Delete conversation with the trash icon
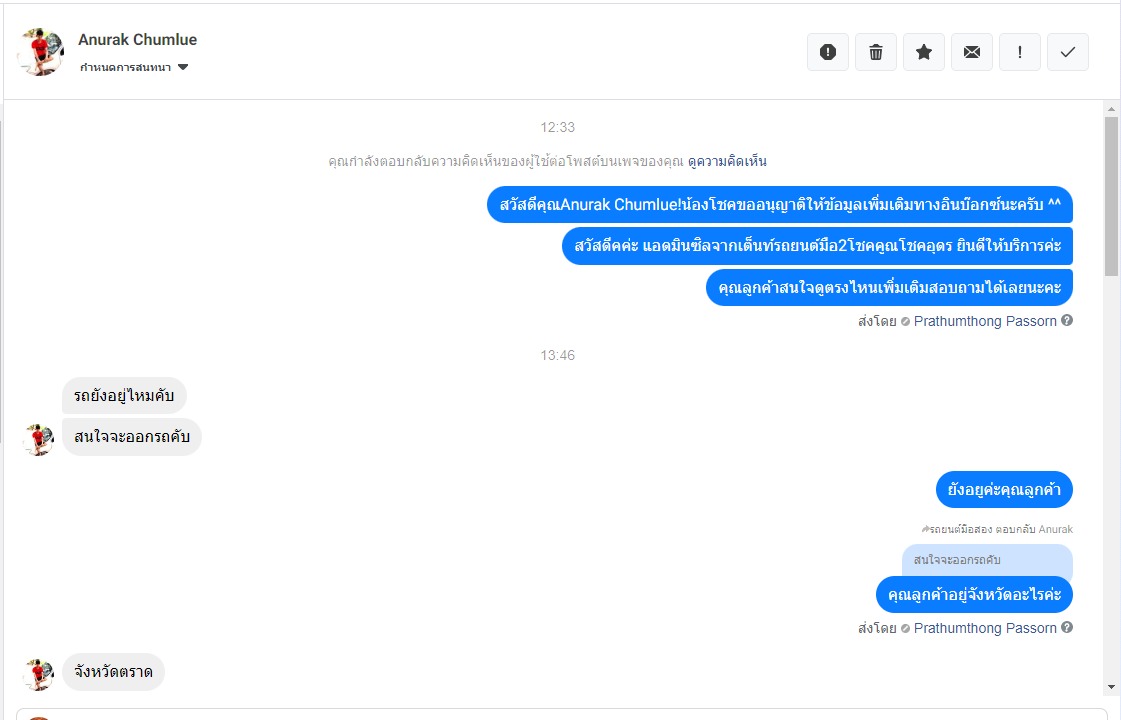The height and width of the screenshot is (720, 1121). [x=876, y=52]
